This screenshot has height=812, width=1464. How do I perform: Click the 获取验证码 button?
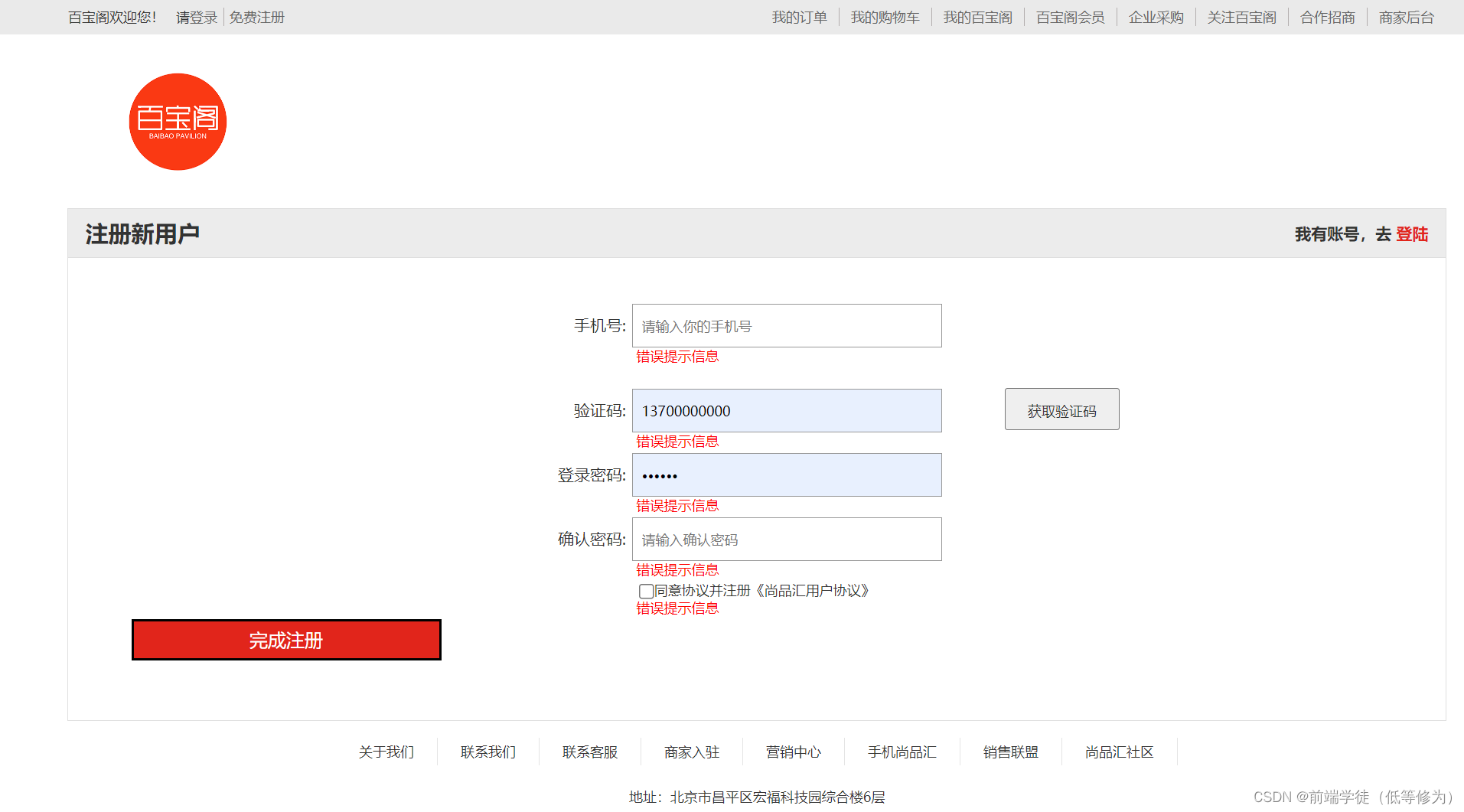point(1061,409)
